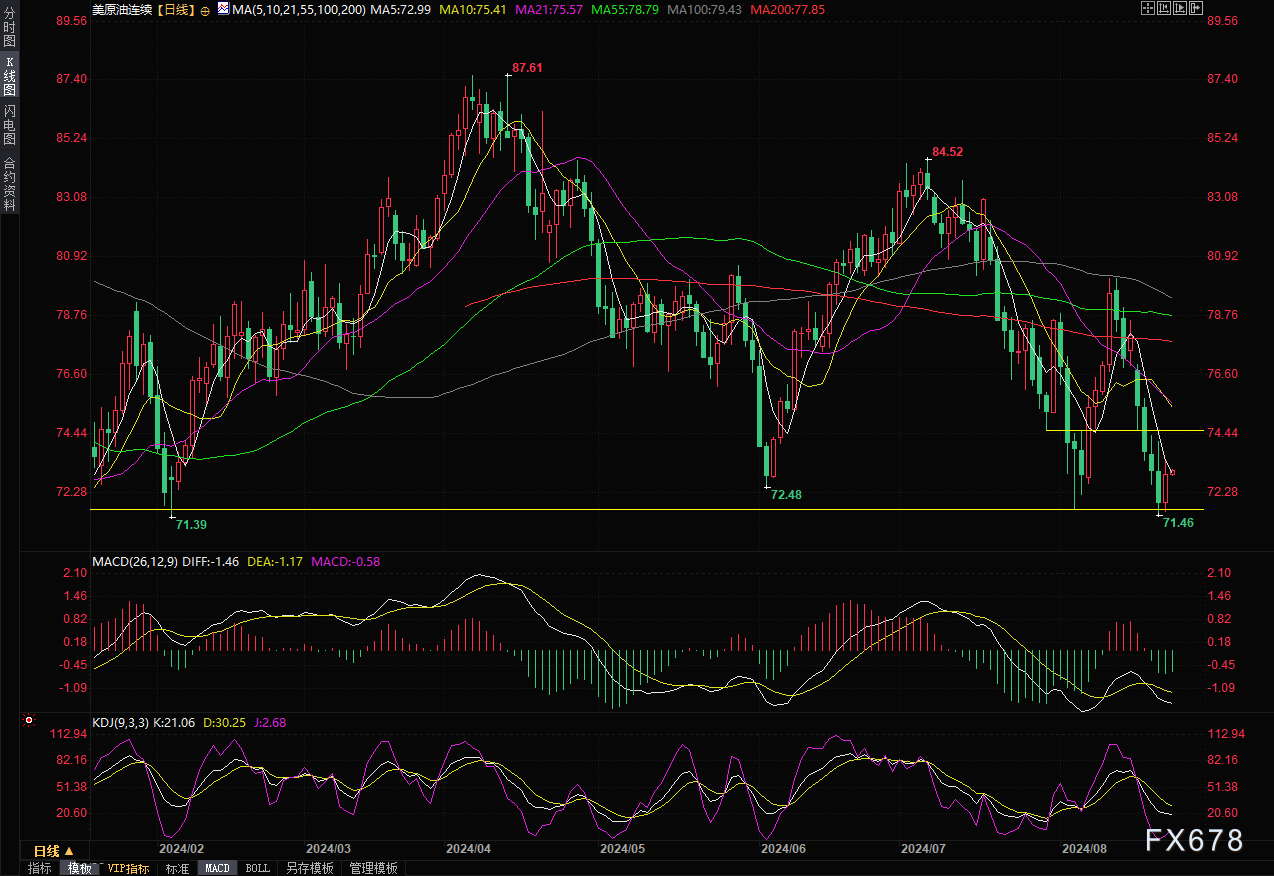This screenshot has height=876, width=1274.
Task: Click the red KDJ panel marker icon
Action: (x=29, y=720)
